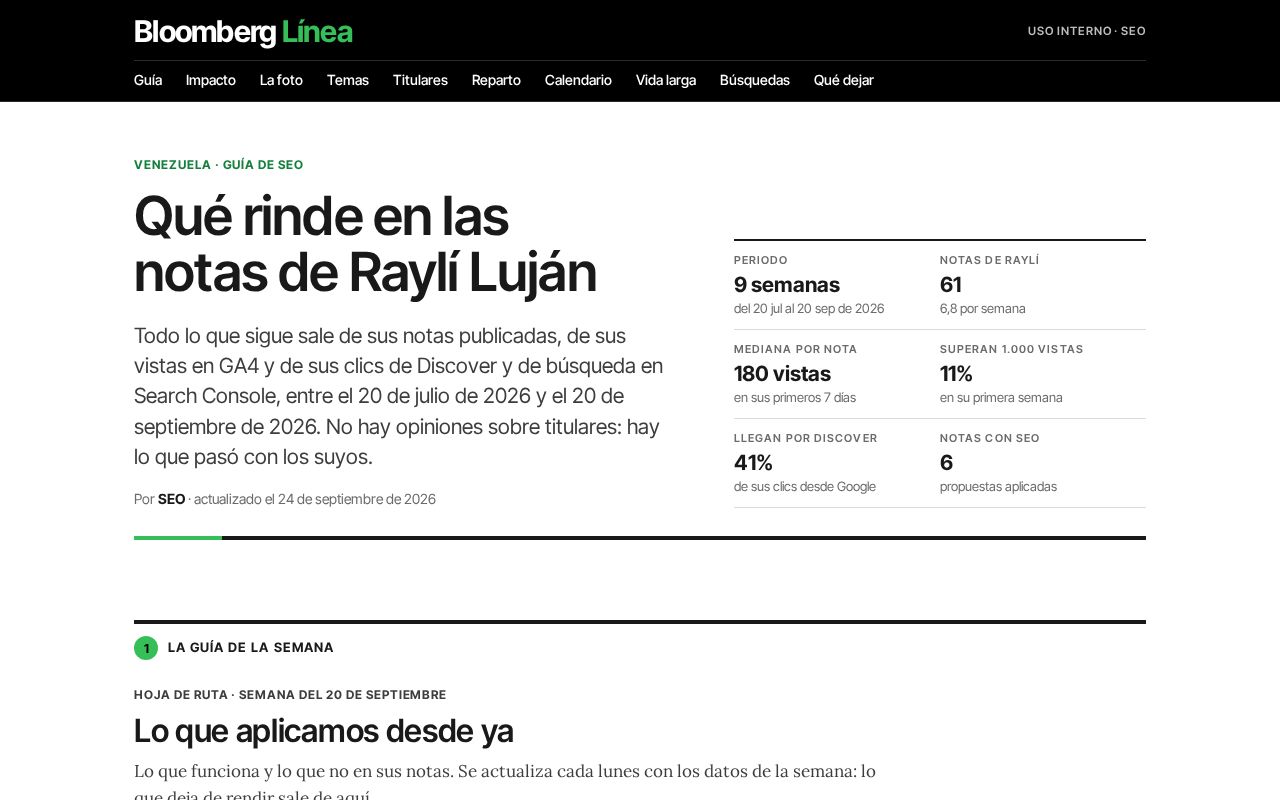Click the 6 notas con SEO value

point(946,463)
